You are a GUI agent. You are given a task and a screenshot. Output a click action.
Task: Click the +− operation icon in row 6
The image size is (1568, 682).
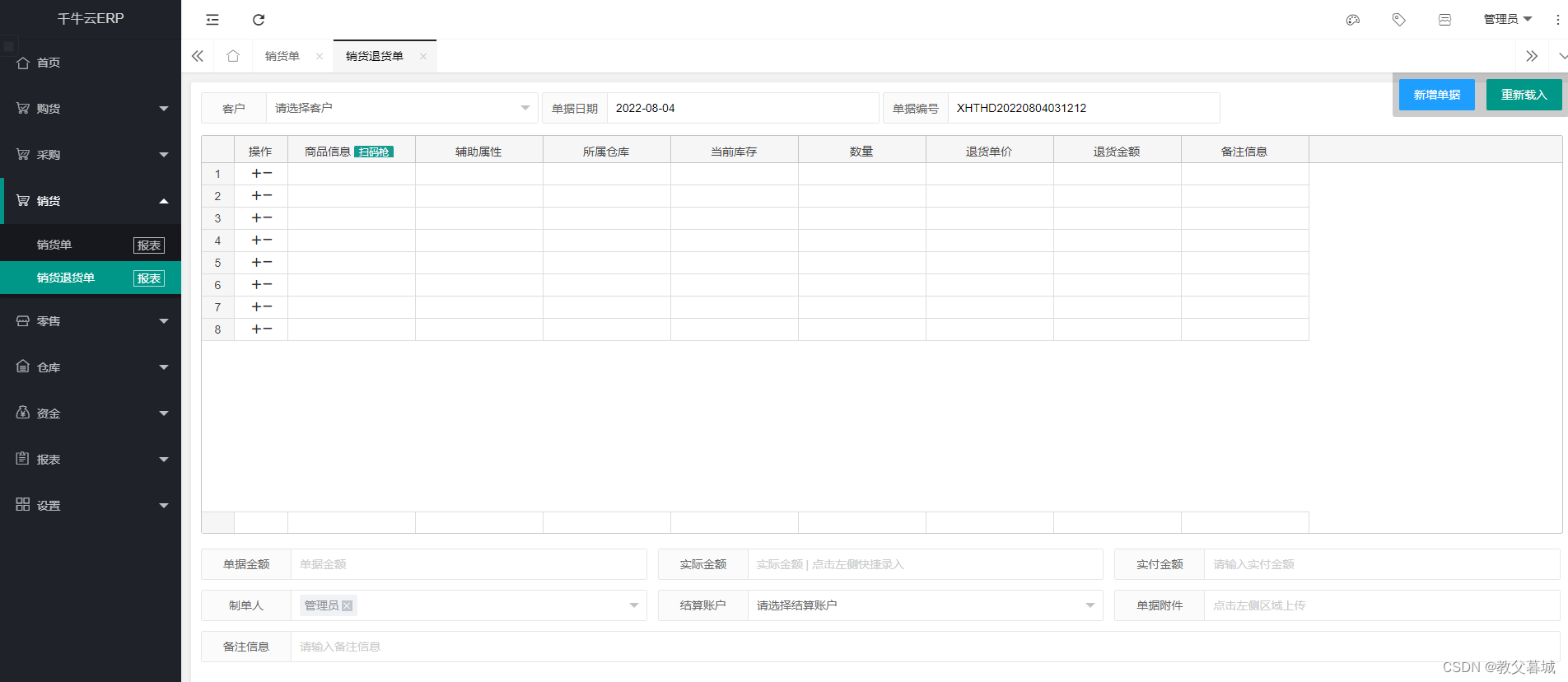click(262, 285)
